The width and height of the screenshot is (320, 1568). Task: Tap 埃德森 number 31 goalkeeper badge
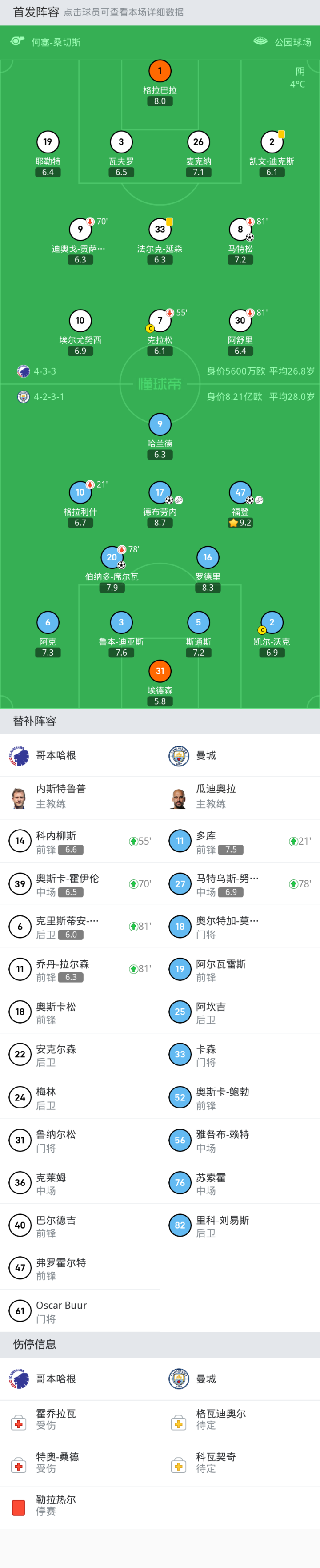[160, 671]
